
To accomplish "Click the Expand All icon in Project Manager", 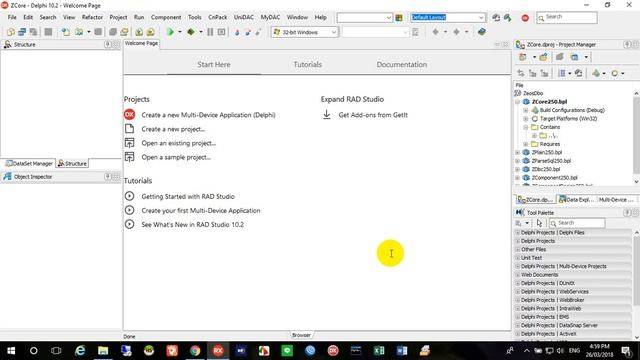I will 533,73.
